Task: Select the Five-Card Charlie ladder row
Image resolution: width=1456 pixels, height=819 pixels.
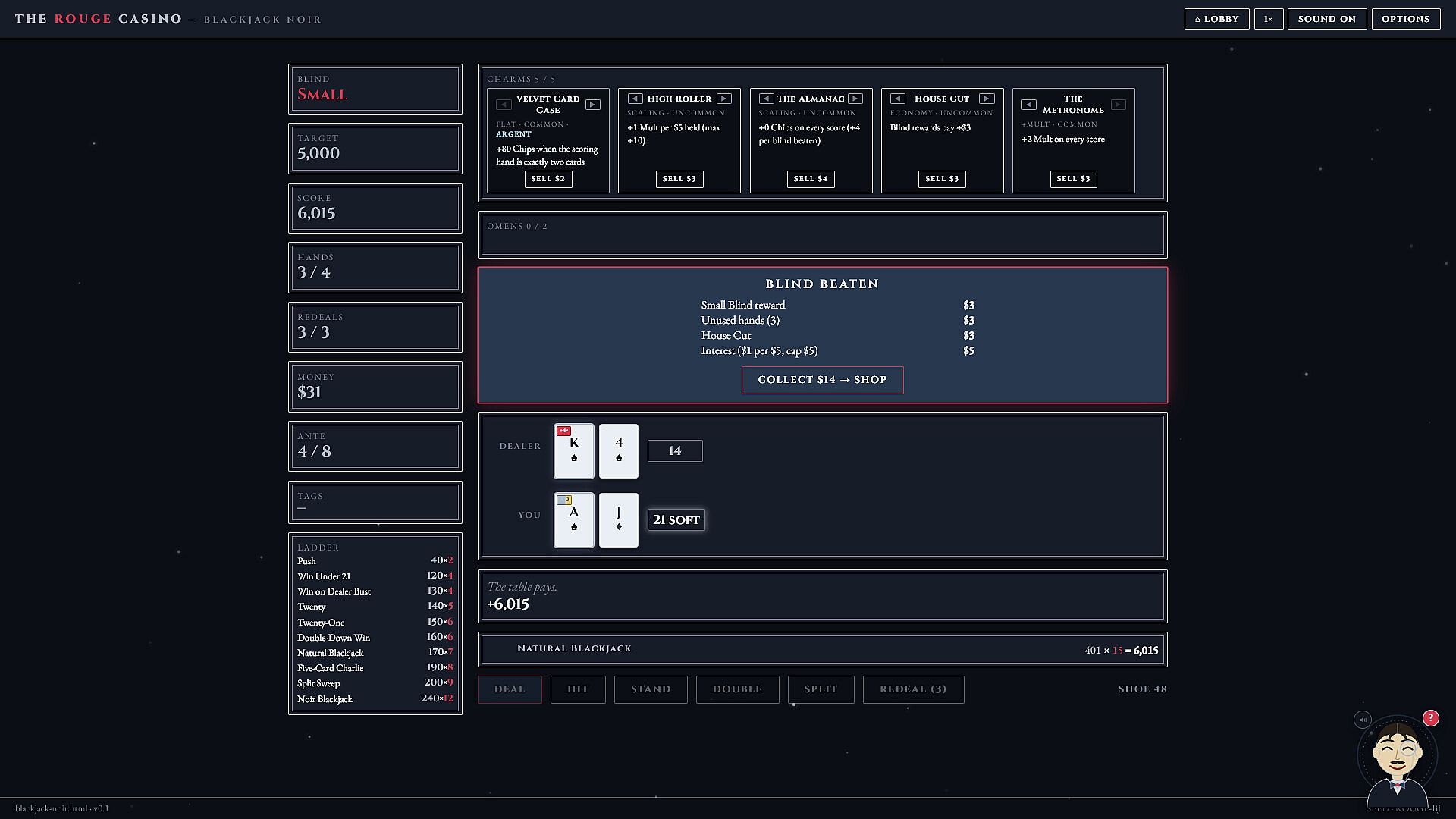Action: point(375,668)
